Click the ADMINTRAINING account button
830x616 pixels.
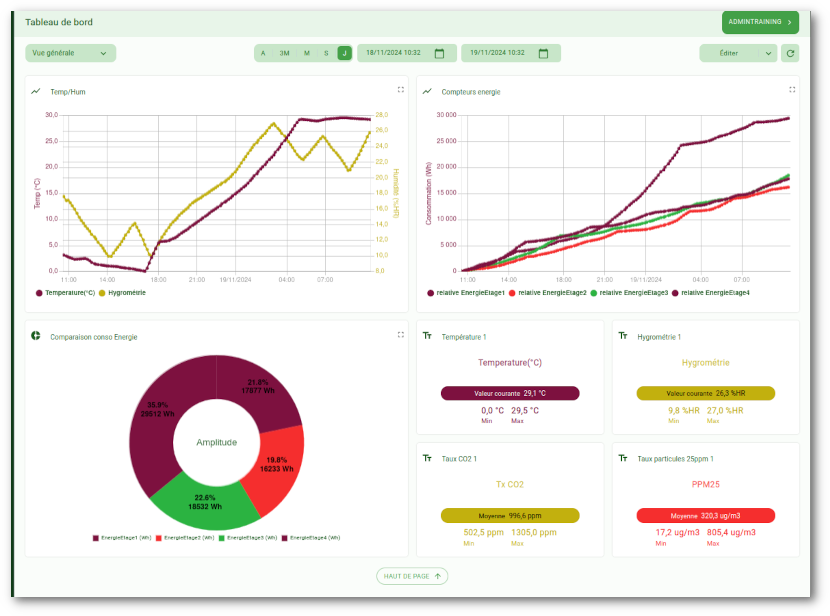tap(760, 21)
